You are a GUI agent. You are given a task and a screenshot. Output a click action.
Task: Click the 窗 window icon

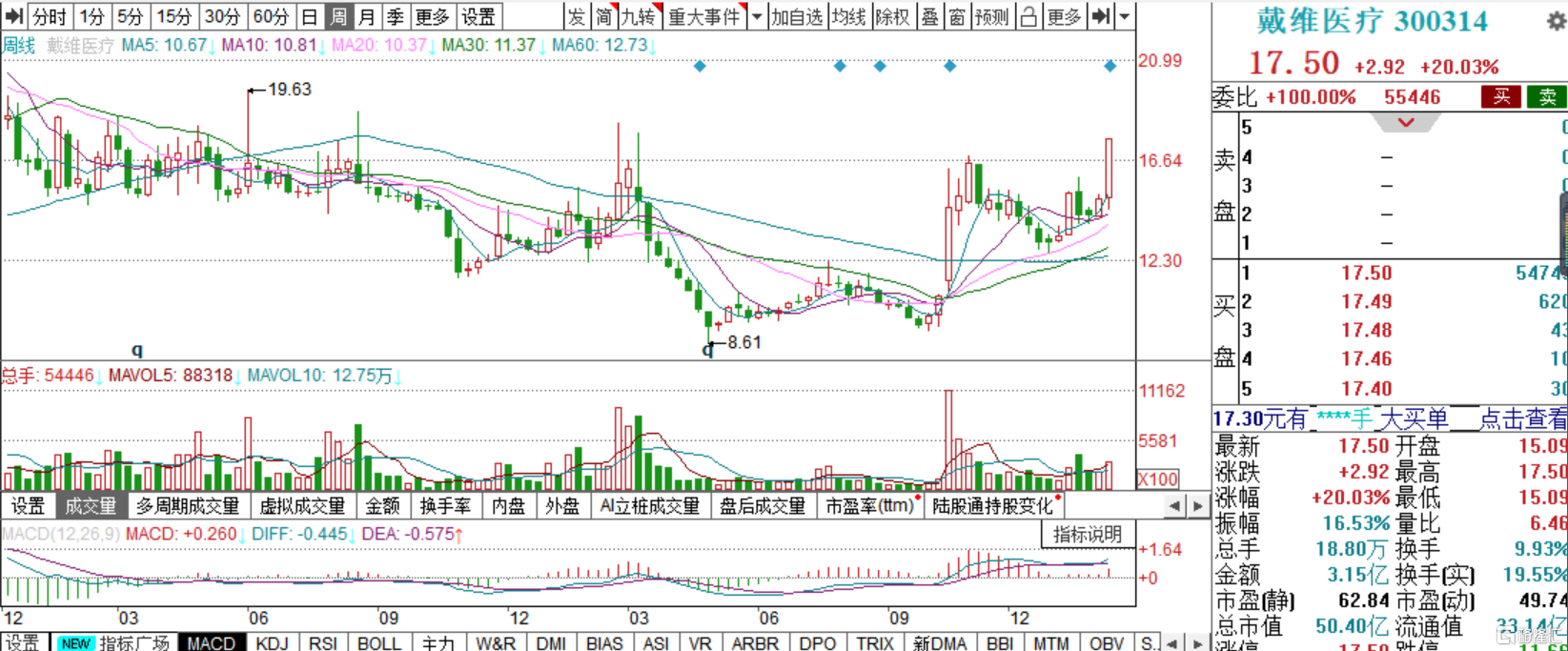957,16
